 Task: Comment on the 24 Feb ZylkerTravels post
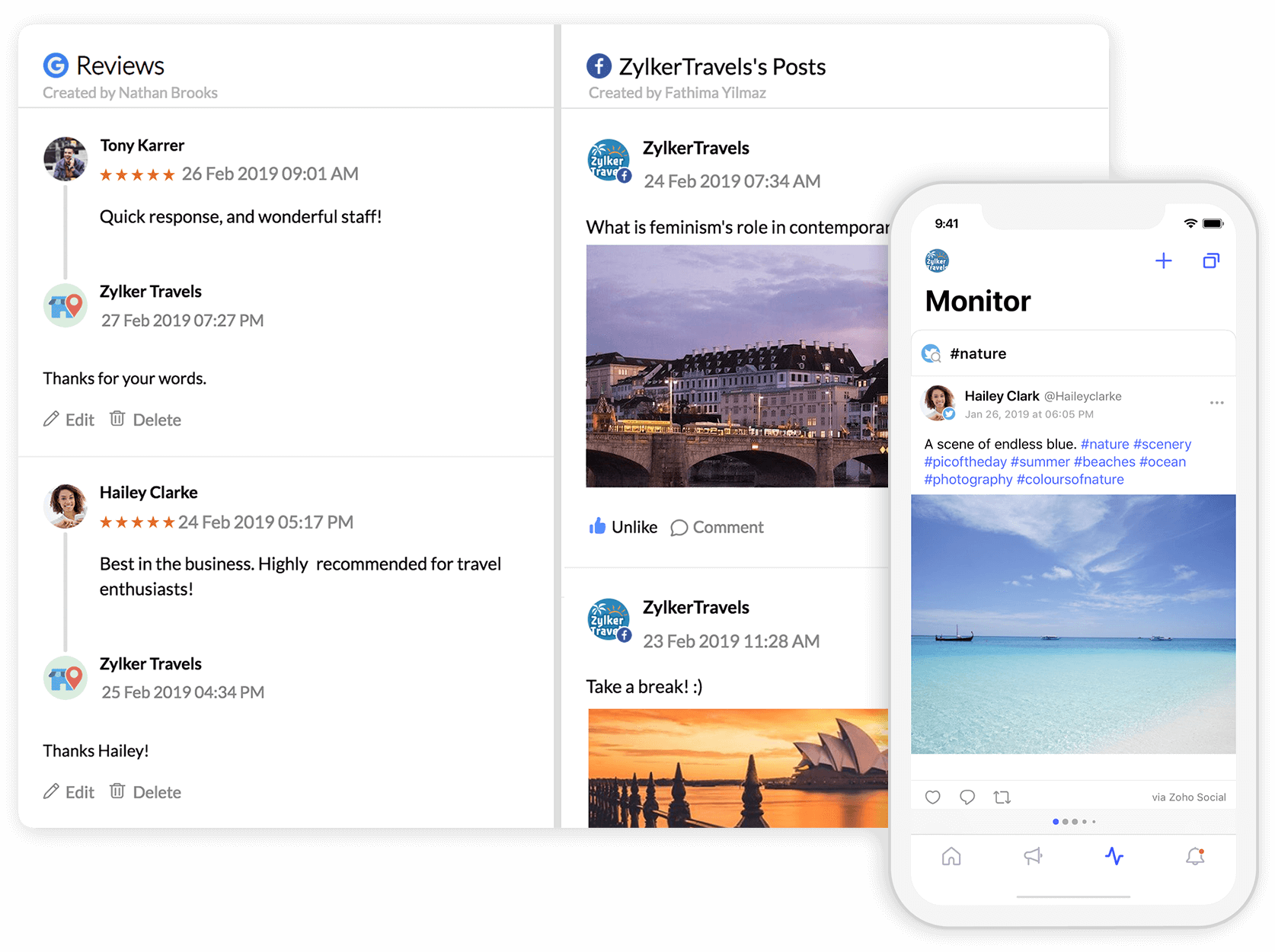pos(717,527)
